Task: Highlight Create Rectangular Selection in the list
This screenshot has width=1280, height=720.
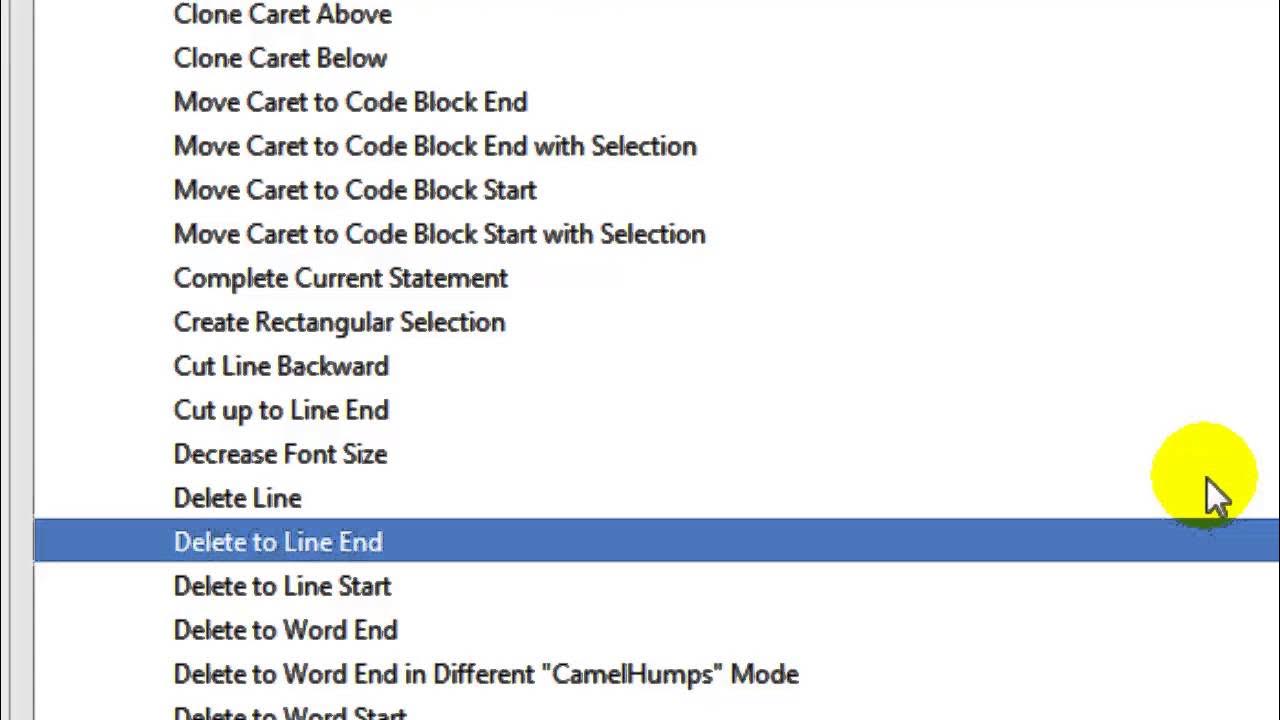Action: [339, 322]
